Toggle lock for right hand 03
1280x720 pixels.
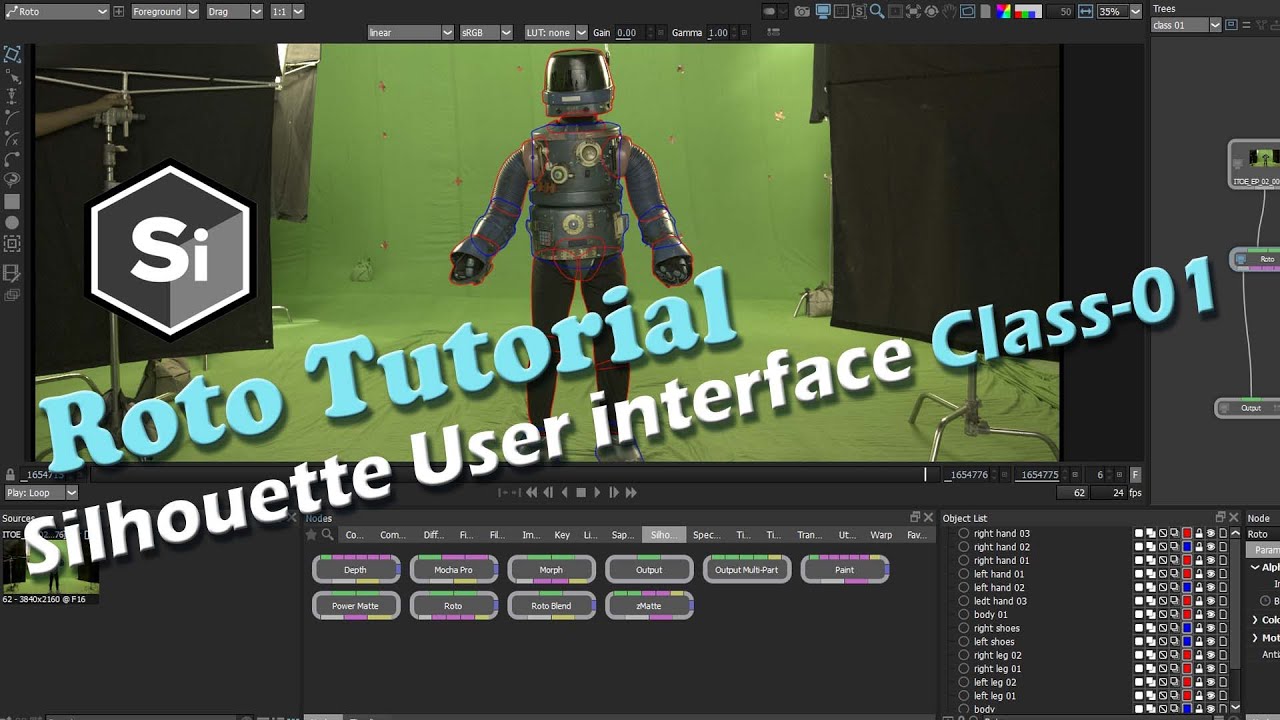(x=1199, y=534)
